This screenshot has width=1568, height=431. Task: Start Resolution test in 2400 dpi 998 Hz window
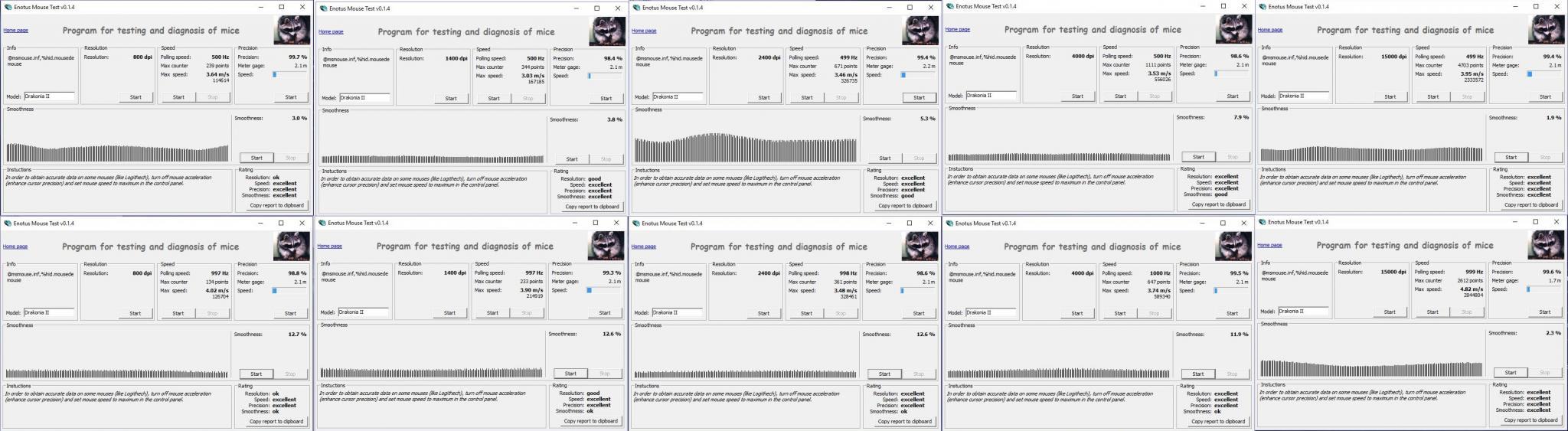(x=763, y=313)
